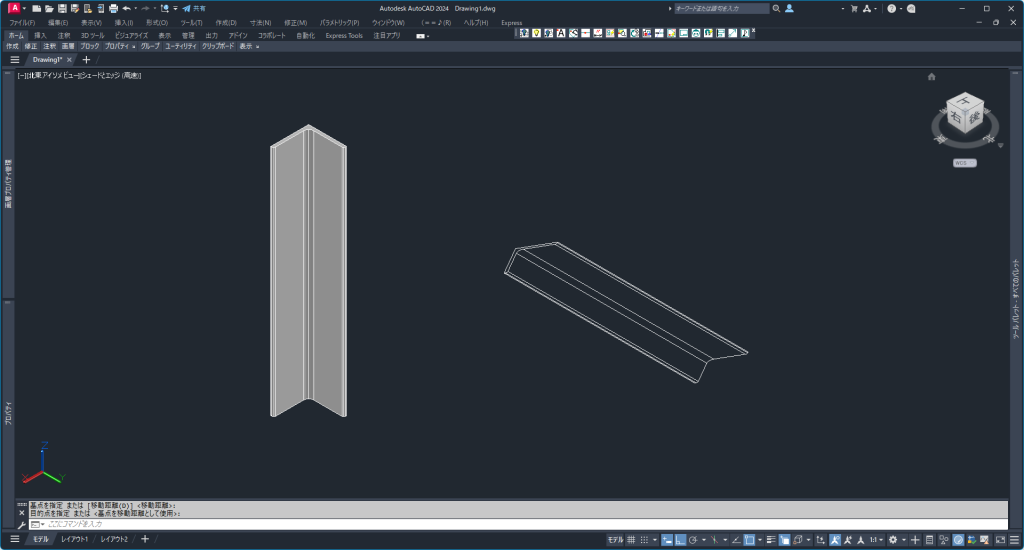The image size is (1024, 550).
Task: Switch to the レイアウト1 layout tab
Action: pyautogui.click(x=74, y=540)
